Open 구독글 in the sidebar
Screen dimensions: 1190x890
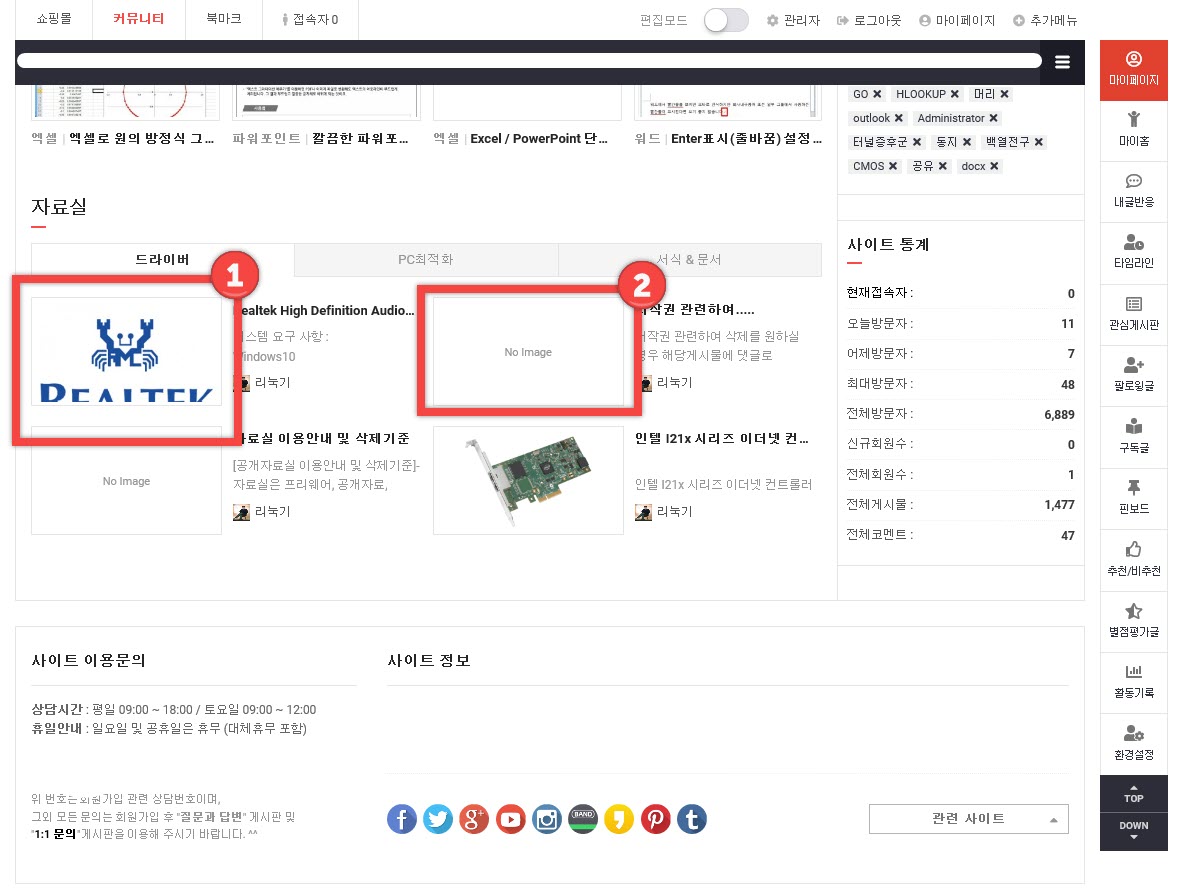click(1133, 437)
